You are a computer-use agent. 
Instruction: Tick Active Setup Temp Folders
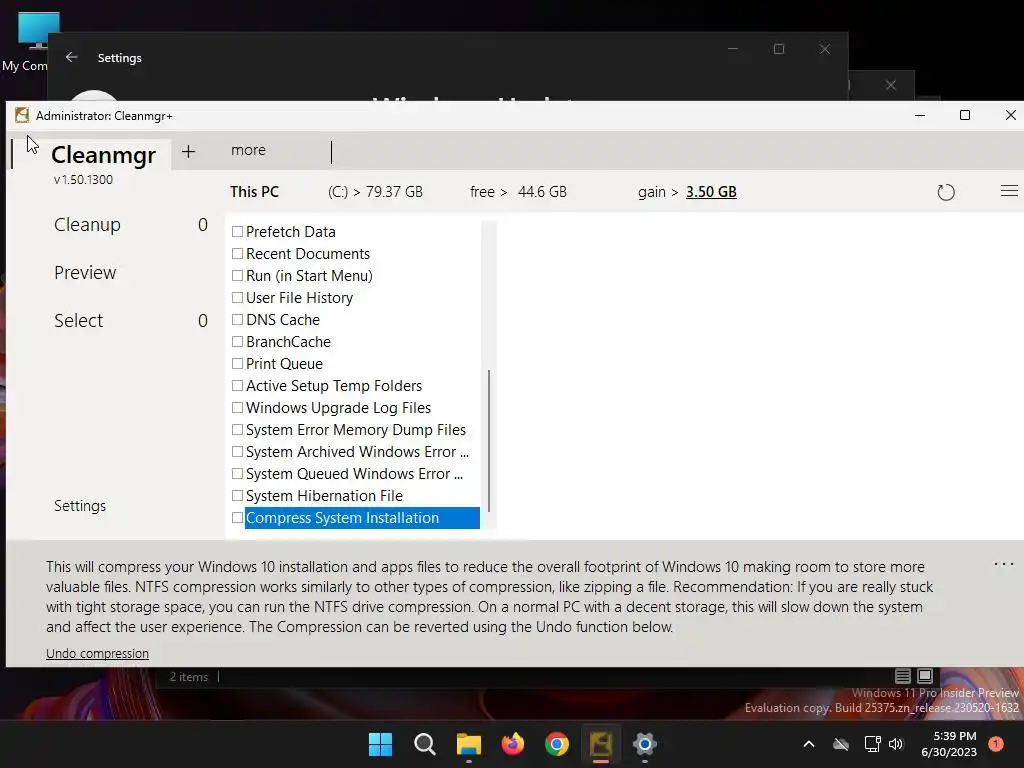pos(237,386)
